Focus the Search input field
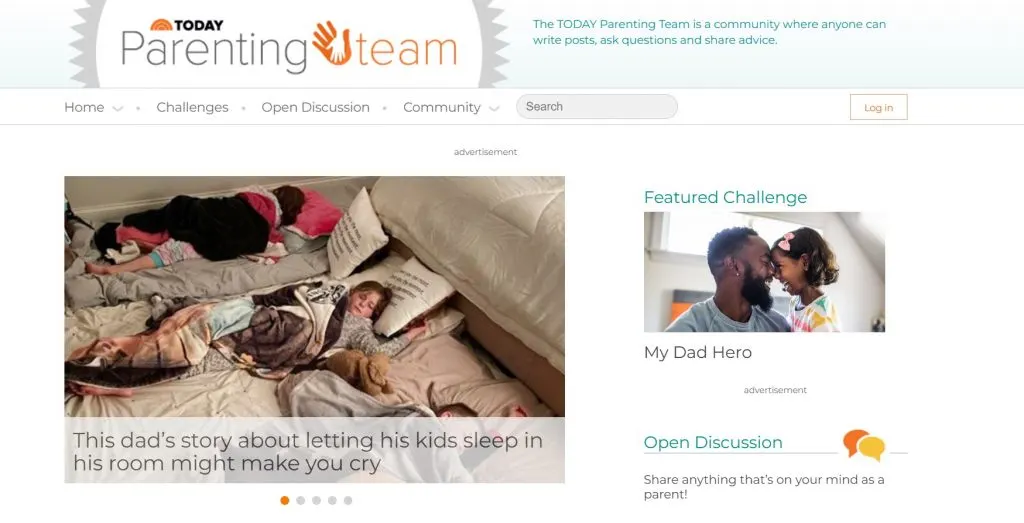 [597, 106]
